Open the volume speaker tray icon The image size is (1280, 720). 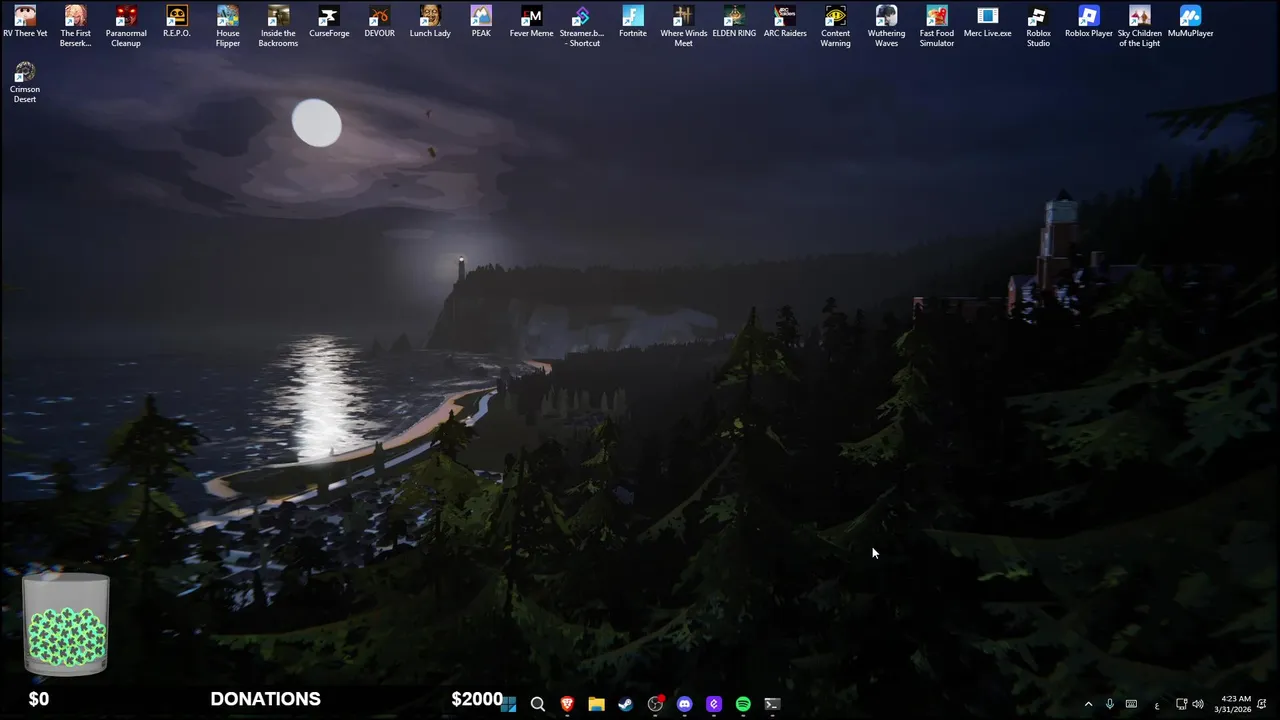click(1198, 704)
